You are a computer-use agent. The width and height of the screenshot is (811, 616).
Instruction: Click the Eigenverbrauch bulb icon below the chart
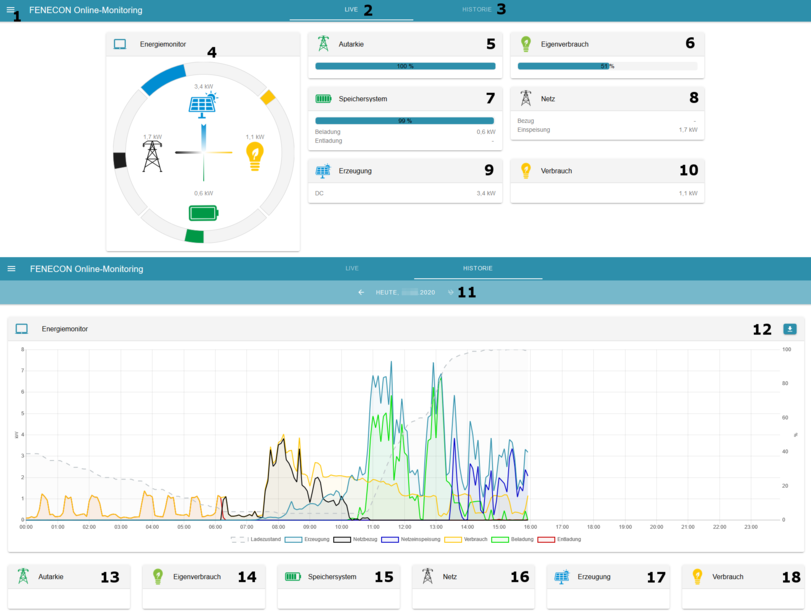point(158,576)
